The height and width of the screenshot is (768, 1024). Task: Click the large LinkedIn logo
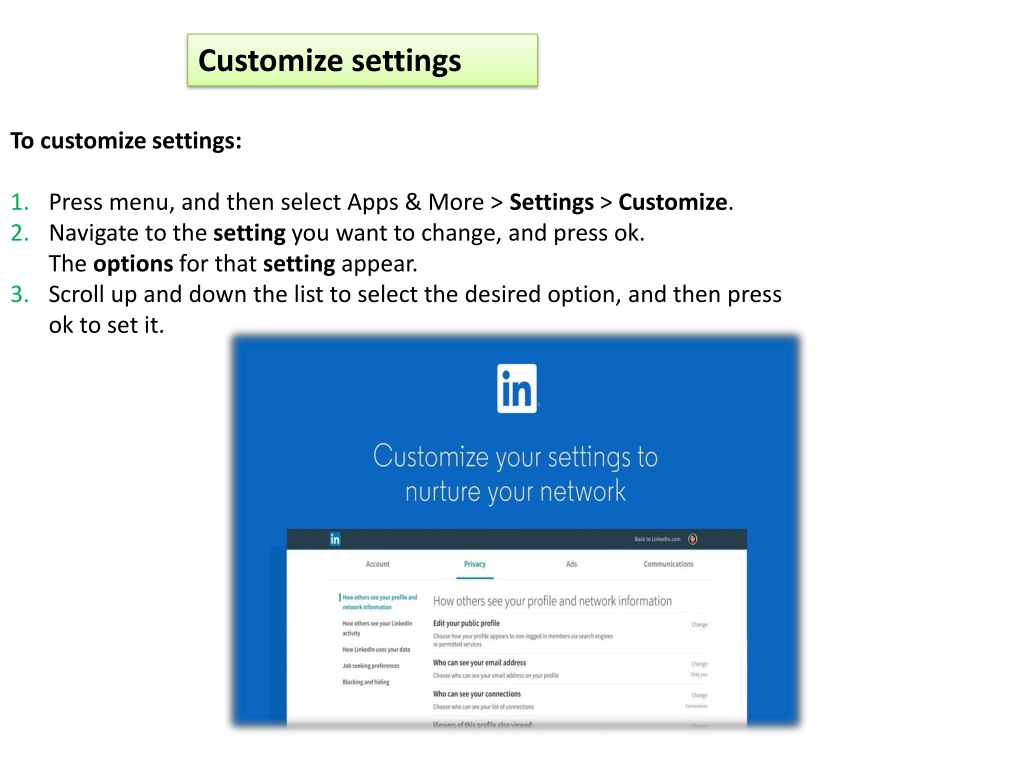tap(517, 389)
